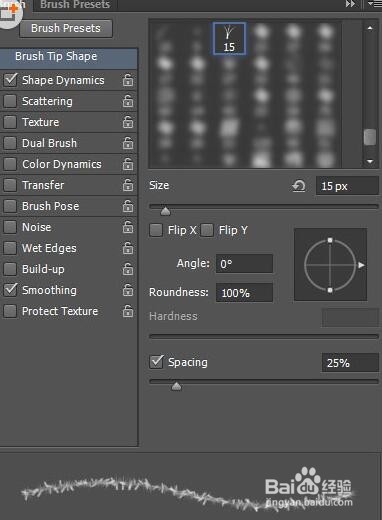382x520 pixels.
Task: Restore original brush size with reset icon
Action: (299, 186)
